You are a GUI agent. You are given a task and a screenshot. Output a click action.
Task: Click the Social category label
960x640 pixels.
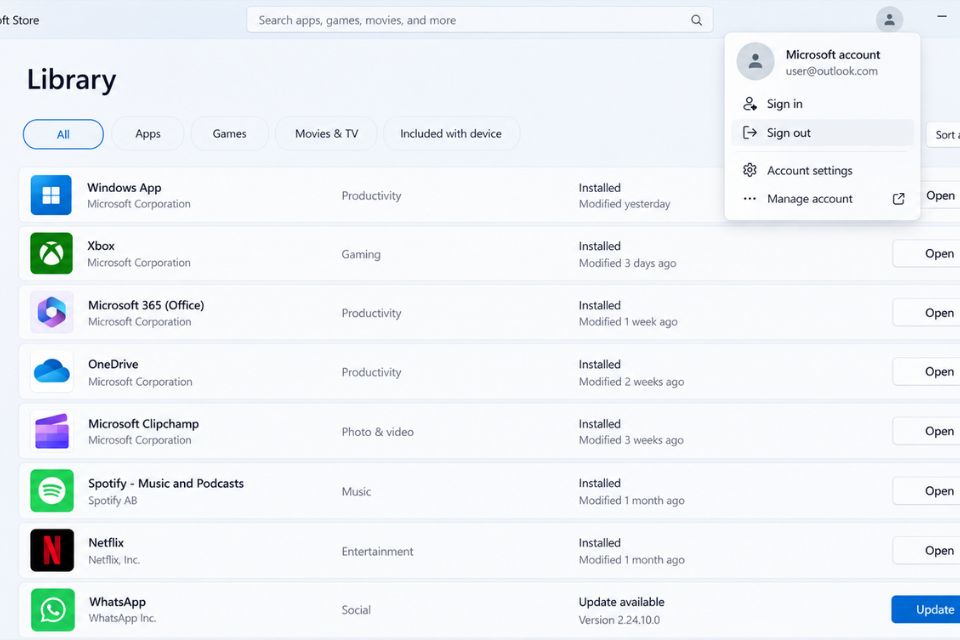click(x=356, y=610)
